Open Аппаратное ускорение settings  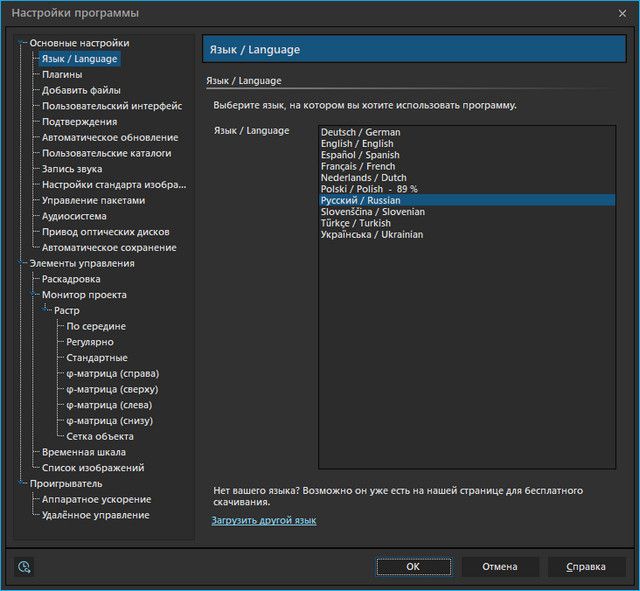[96, 499]
